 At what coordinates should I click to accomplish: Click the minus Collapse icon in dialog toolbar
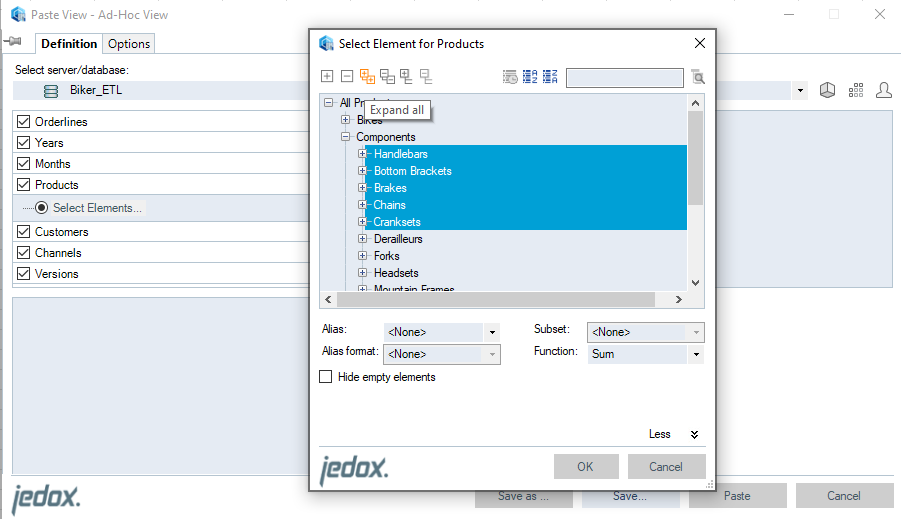(347, 77)
